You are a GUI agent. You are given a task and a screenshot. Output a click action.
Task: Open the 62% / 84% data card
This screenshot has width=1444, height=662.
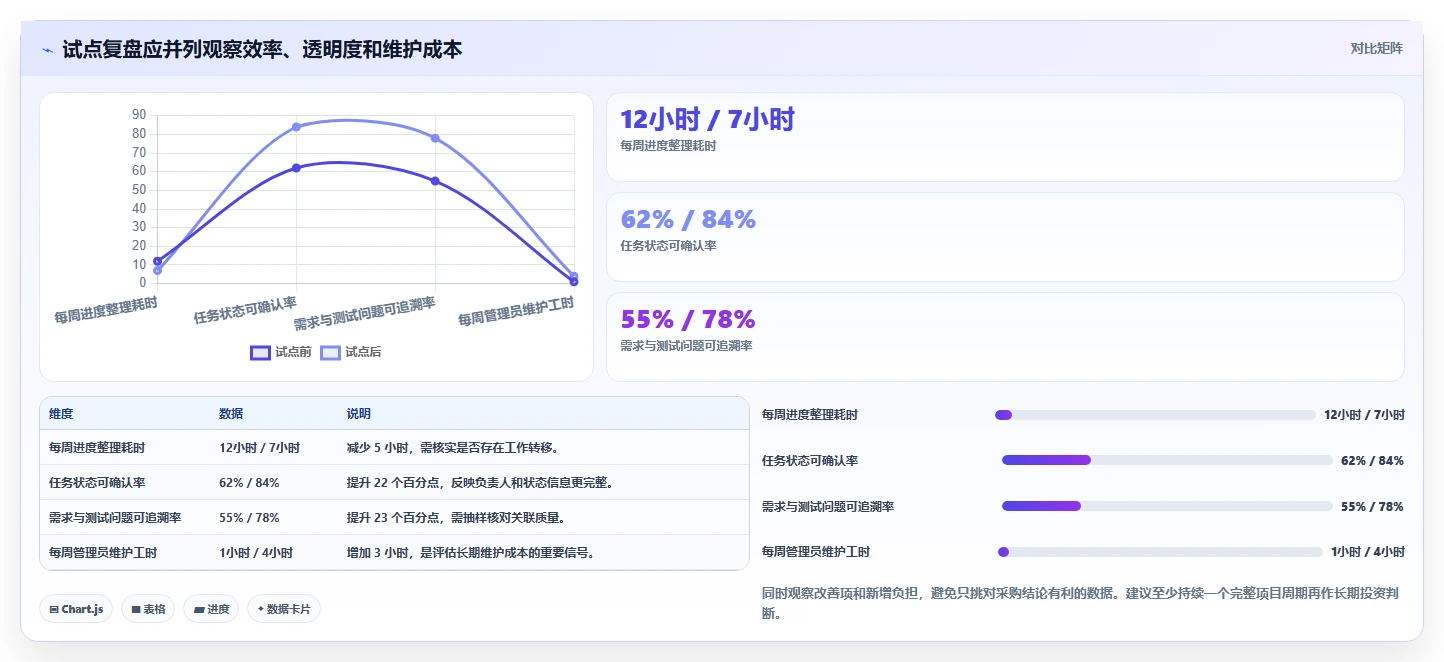pos(1005,237)
